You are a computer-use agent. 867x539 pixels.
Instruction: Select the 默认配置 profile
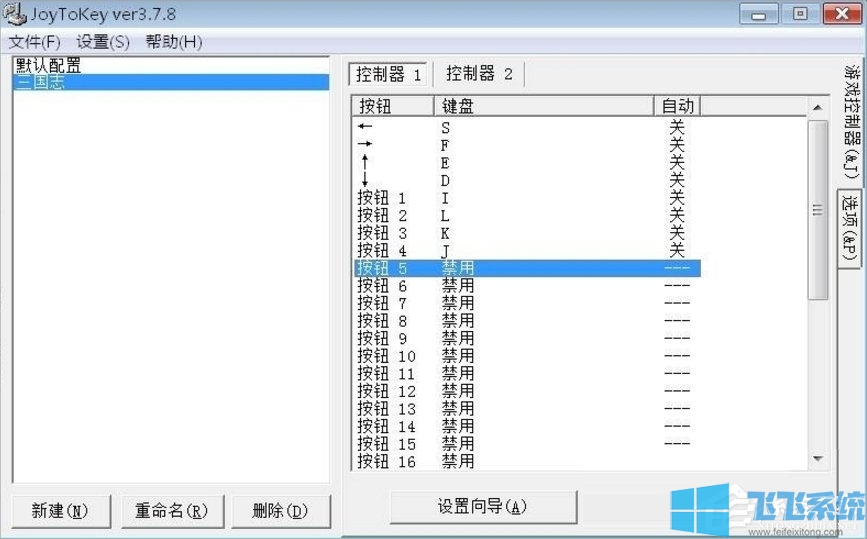tap(171, 65)
